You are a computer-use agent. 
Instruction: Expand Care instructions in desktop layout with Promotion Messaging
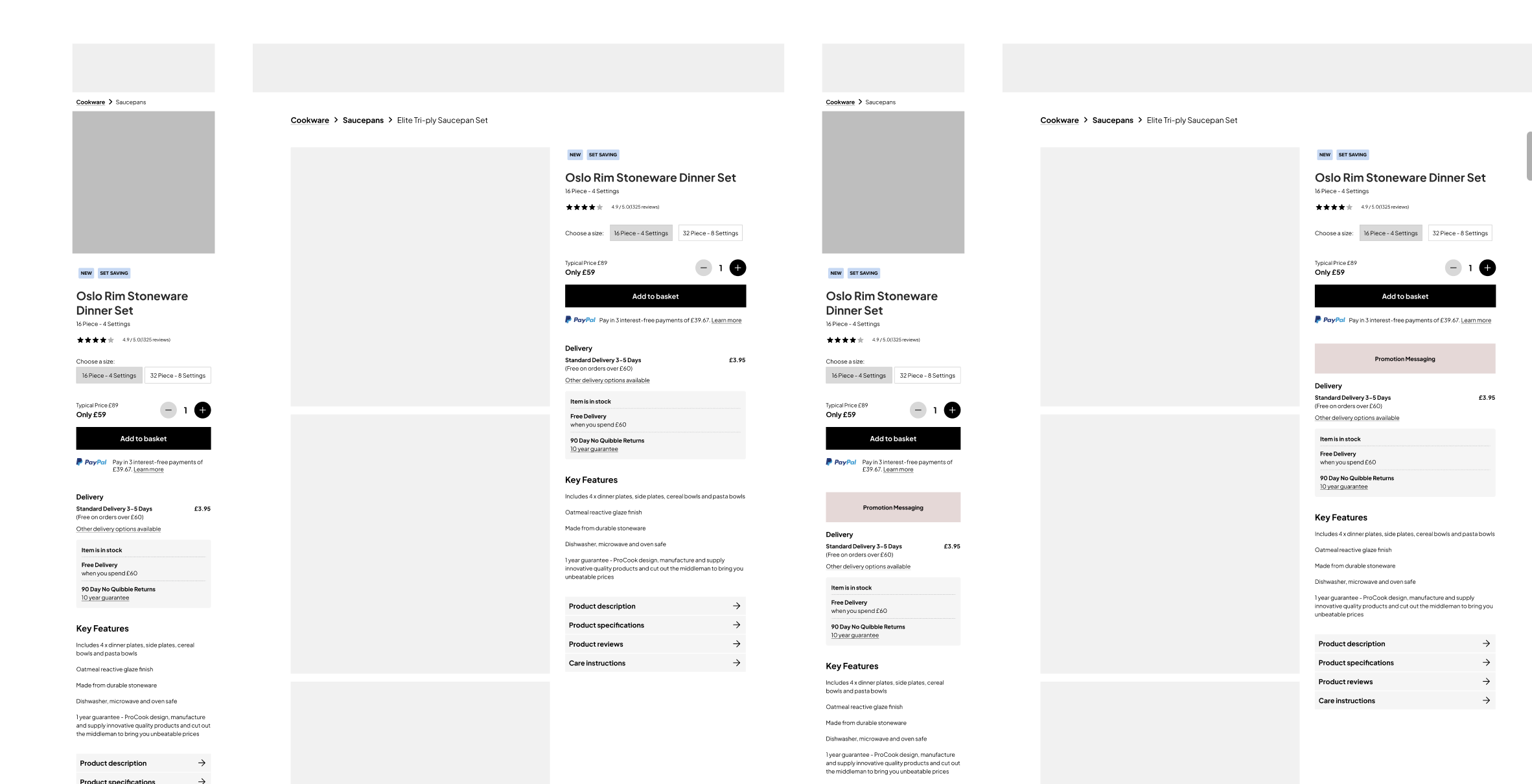point(1405,700)
